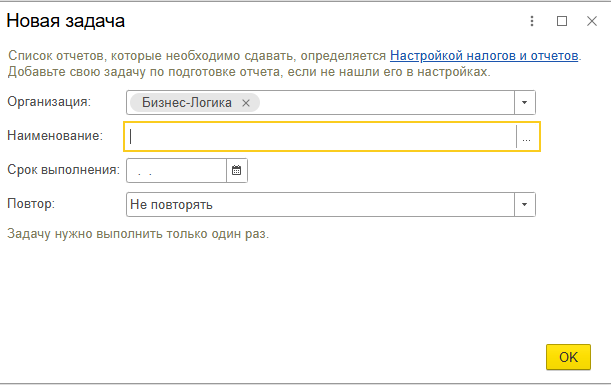Select the Не повторять repeat field
This screenshot has height=385, width=611.
tap(320, 205)
